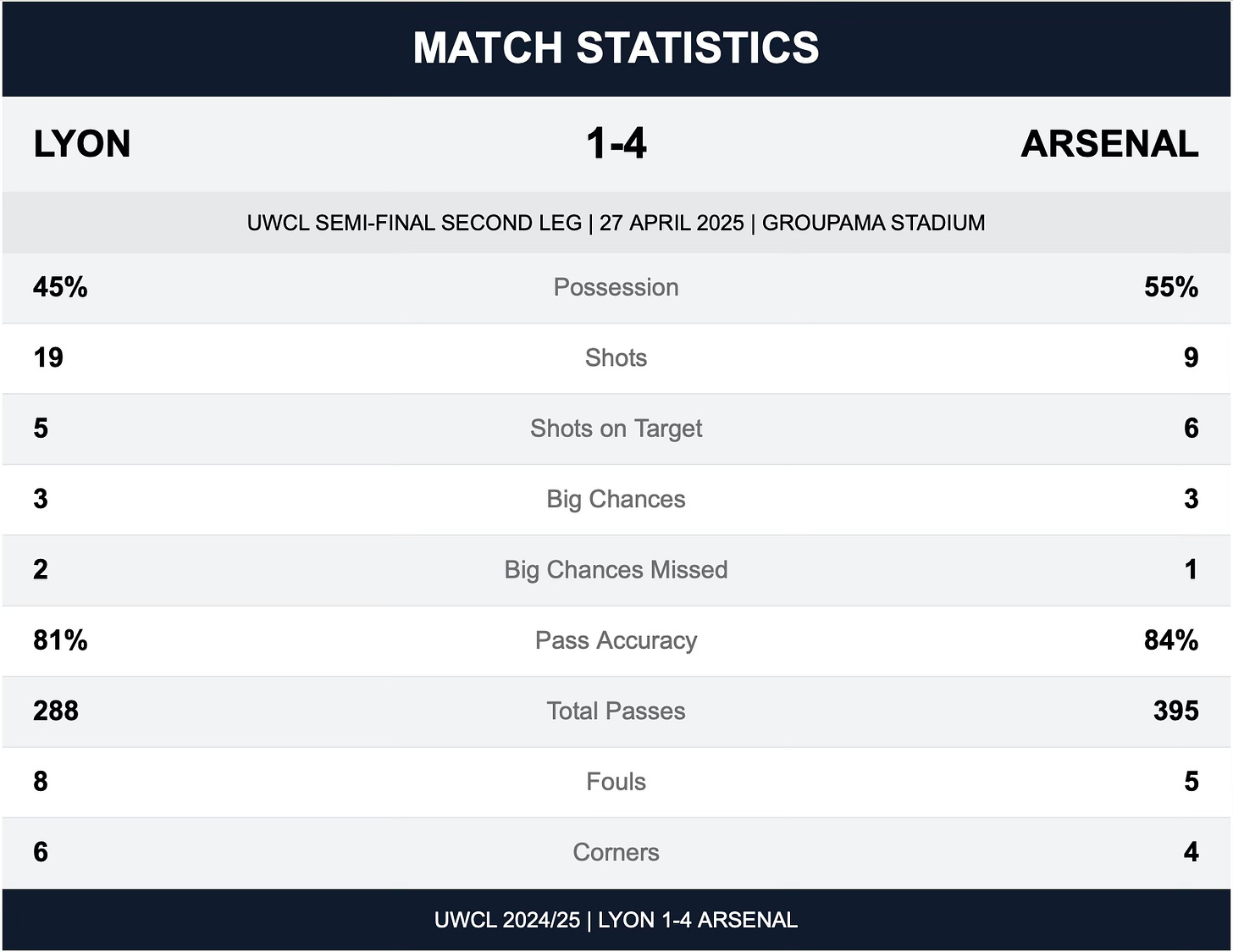Image resolution: width=1233 pixels, height=952 pixels.
Task: Select Arsenal's 55% possession value
Action: pos(1171,287)
